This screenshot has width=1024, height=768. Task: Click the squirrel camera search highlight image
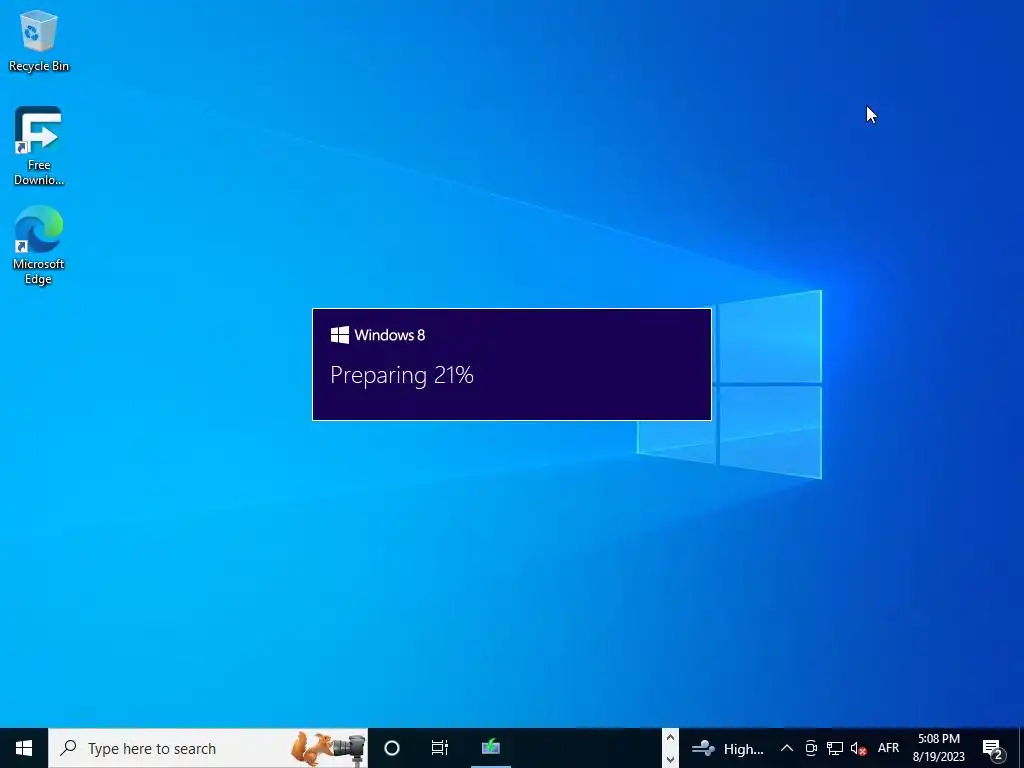tap(328, 748)
